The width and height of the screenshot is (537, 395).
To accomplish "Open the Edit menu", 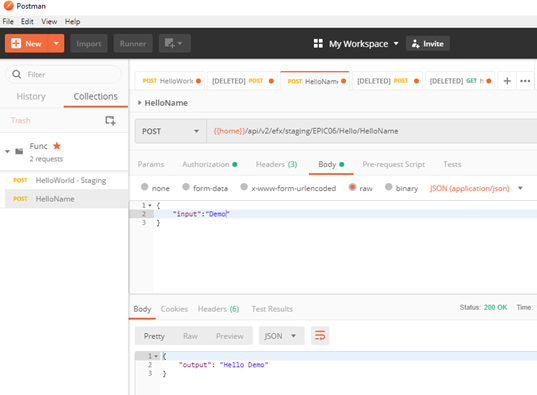I will click(27, 22).
